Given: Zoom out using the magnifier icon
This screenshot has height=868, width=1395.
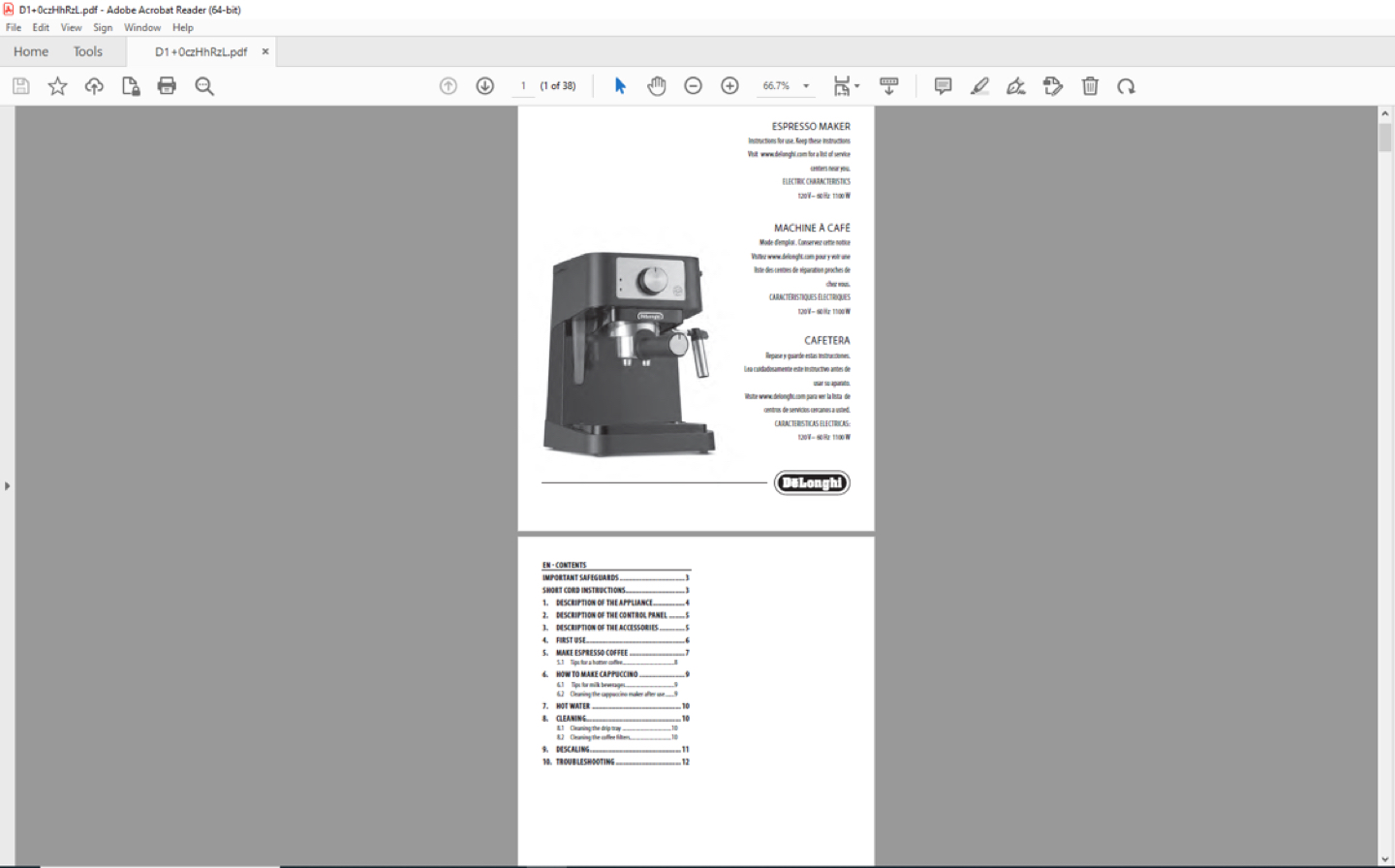Looking at the screenshot, I should click(203, 85).
